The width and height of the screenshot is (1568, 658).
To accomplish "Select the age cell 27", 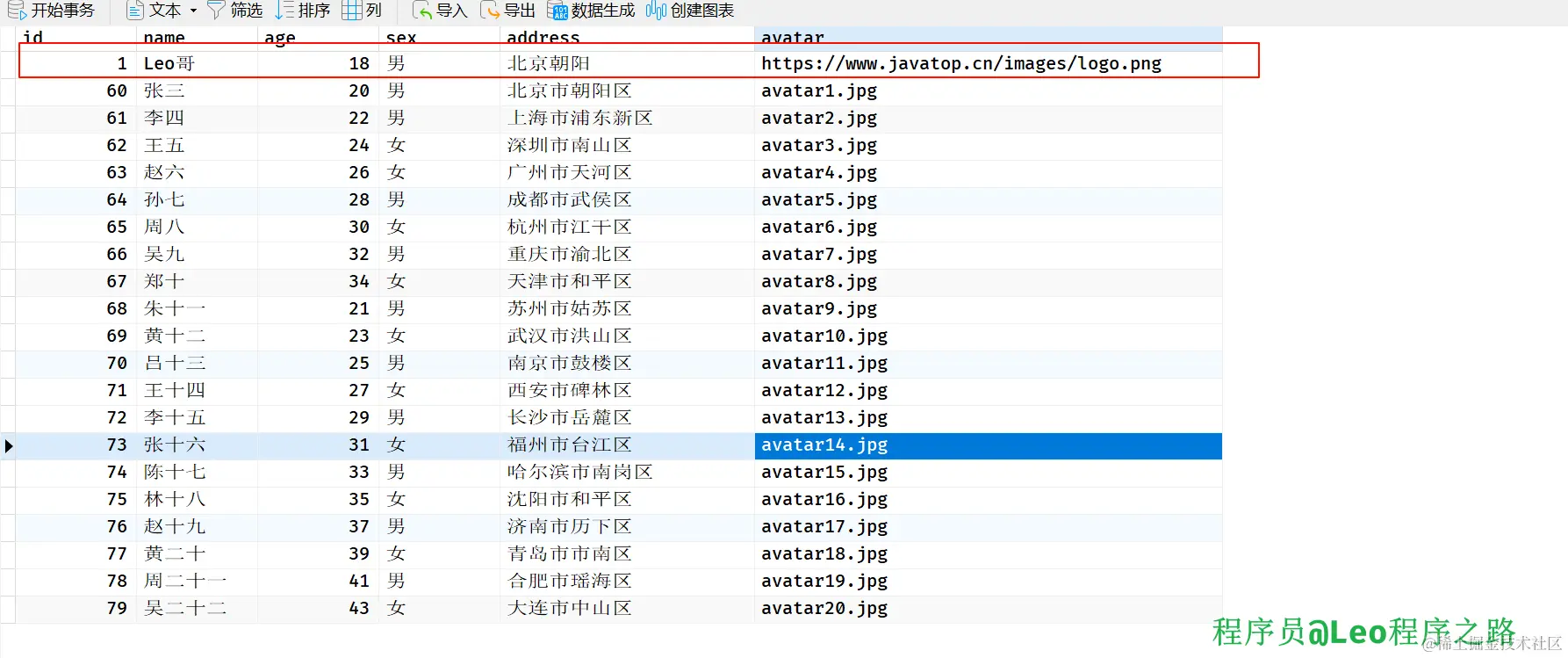I will (x=318, y=390).
